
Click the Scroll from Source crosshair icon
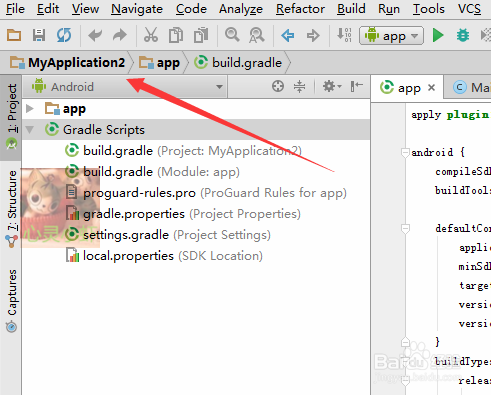pos(278,86)
